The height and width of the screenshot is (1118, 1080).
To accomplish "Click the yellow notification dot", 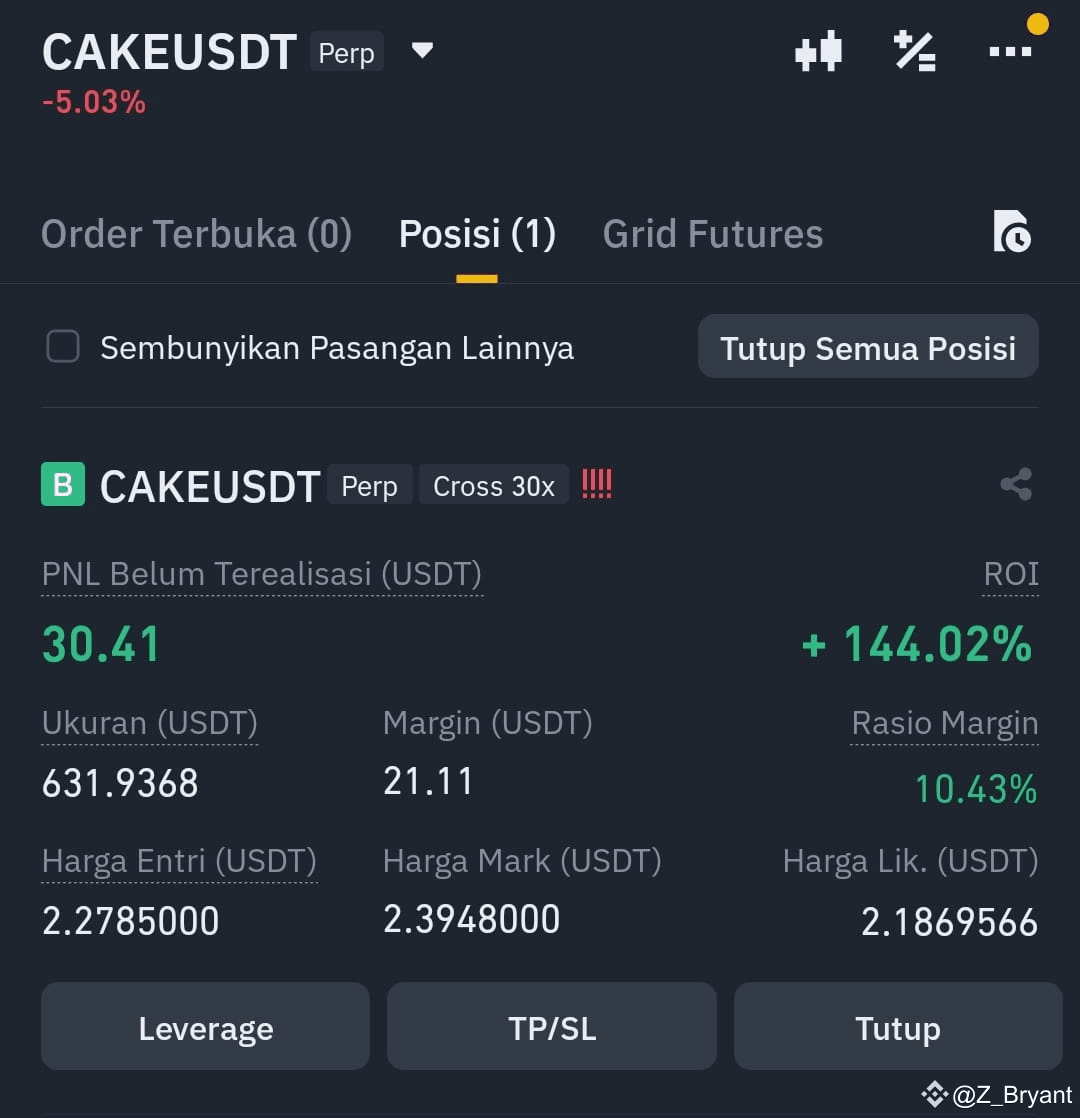I will [x=1037, y=24].
